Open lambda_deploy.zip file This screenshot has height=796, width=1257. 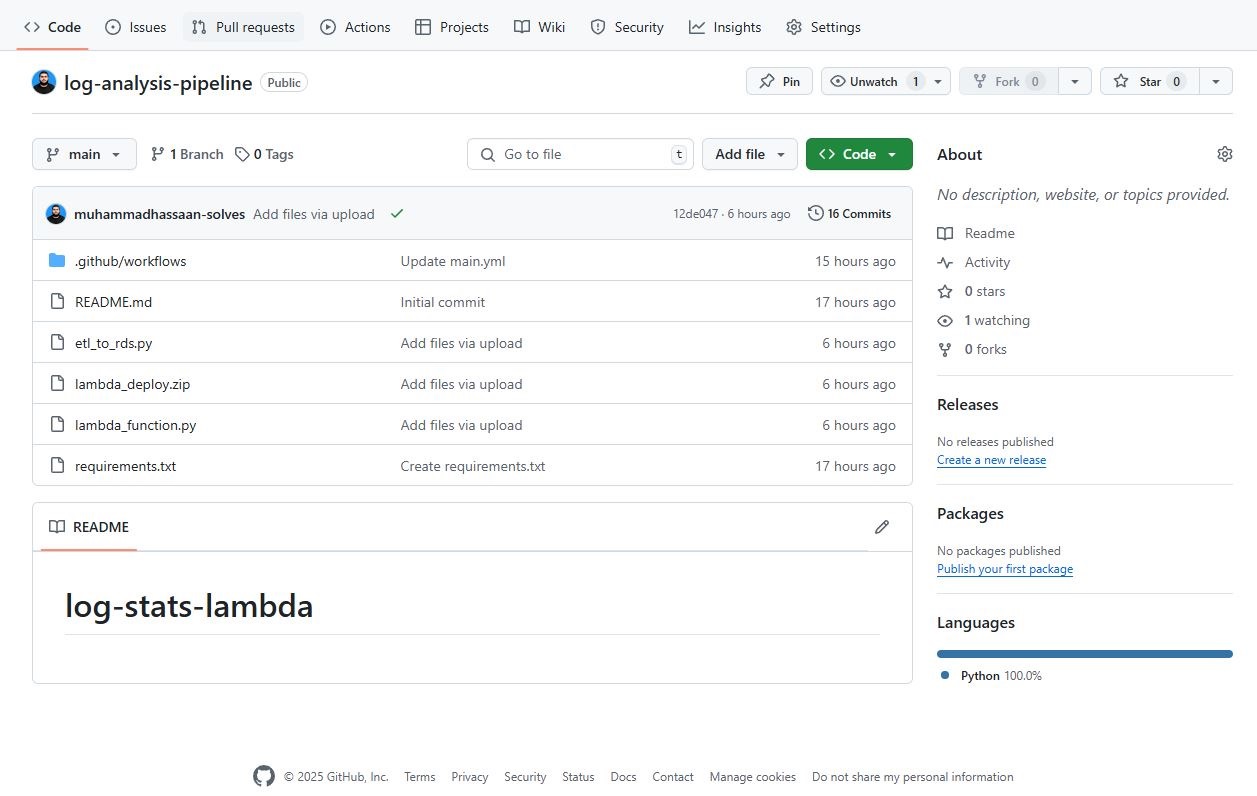[132, 384]
